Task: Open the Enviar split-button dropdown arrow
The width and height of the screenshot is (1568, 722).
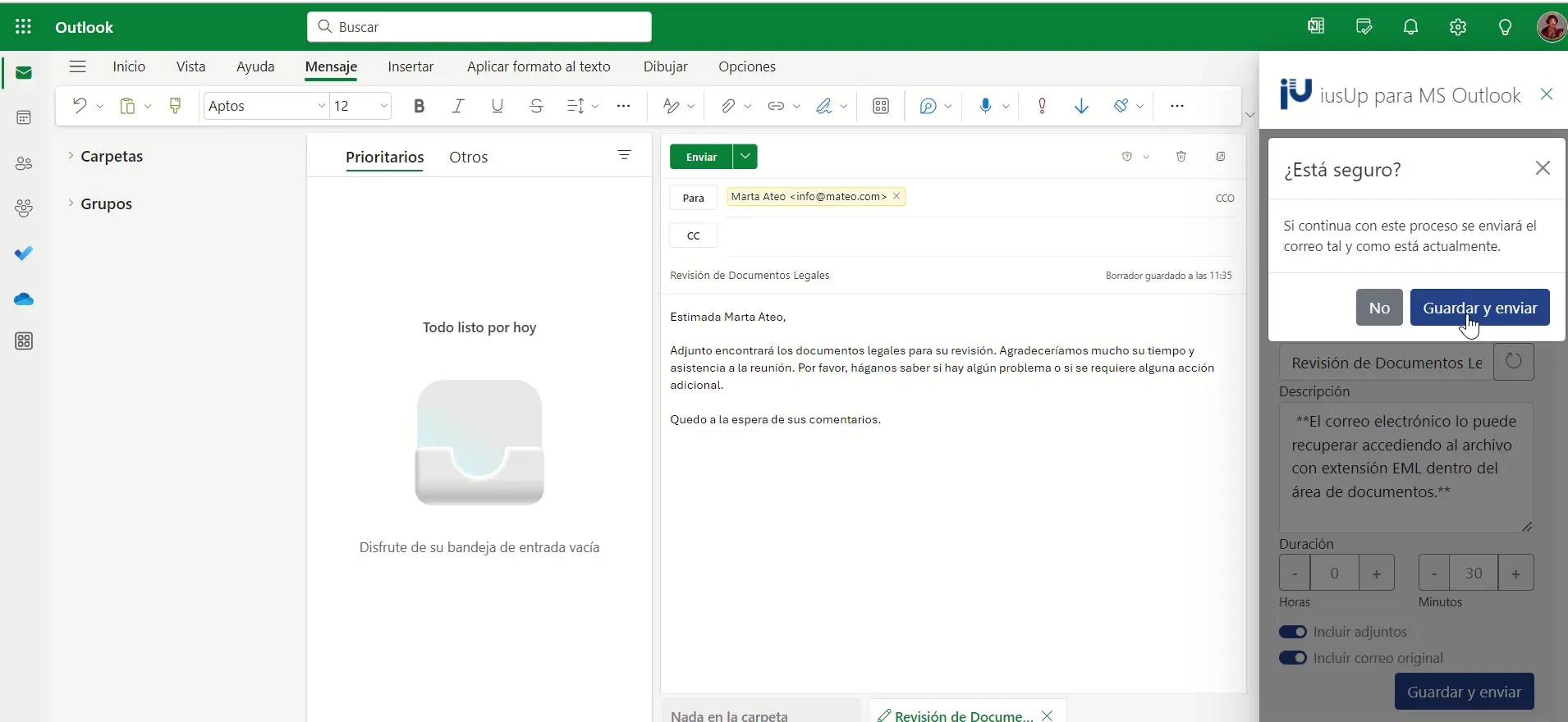Action: [745, 157]
